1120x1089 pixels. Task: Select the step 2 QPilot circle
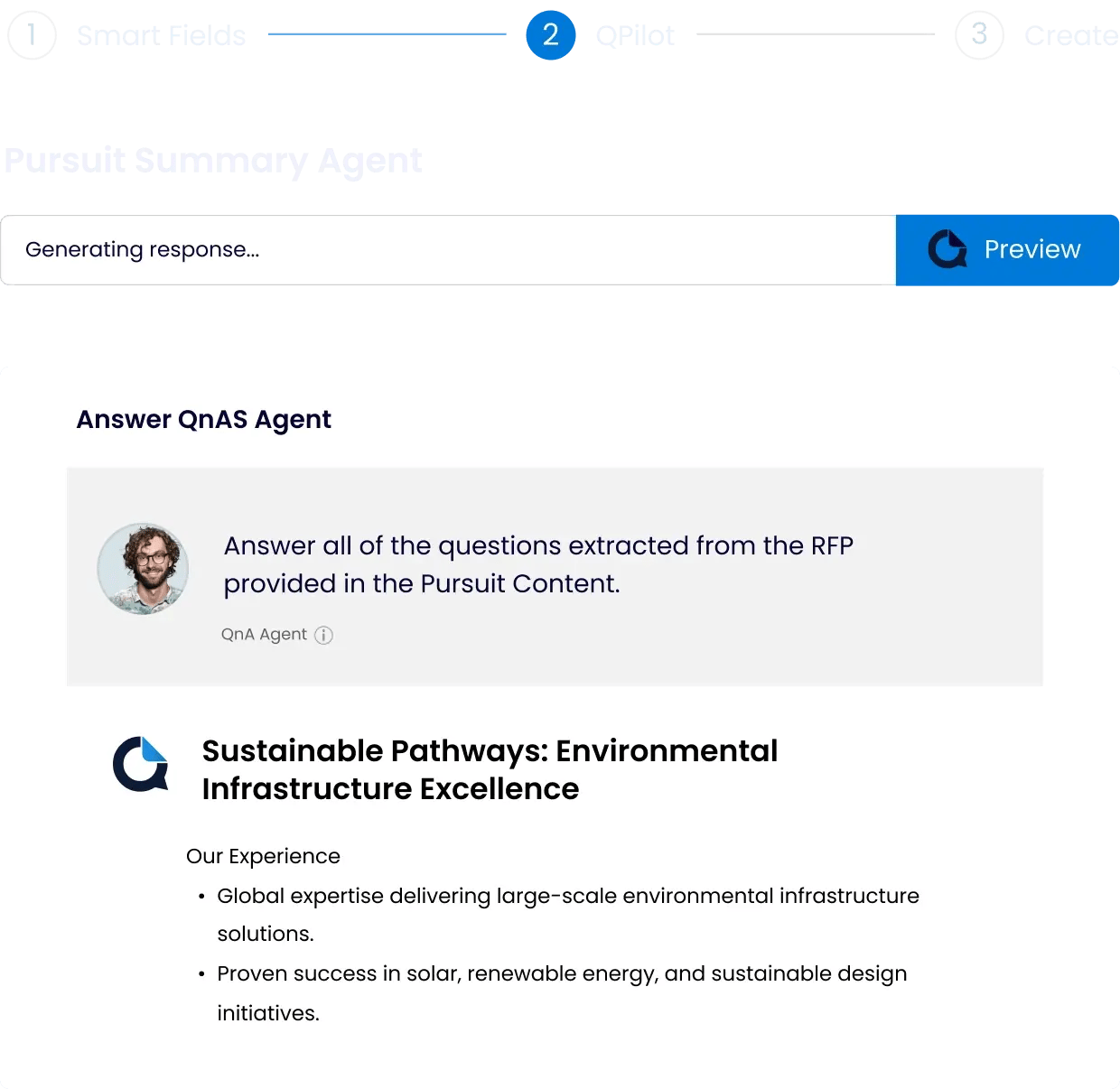pyautogui.click(x=550, y=35)
